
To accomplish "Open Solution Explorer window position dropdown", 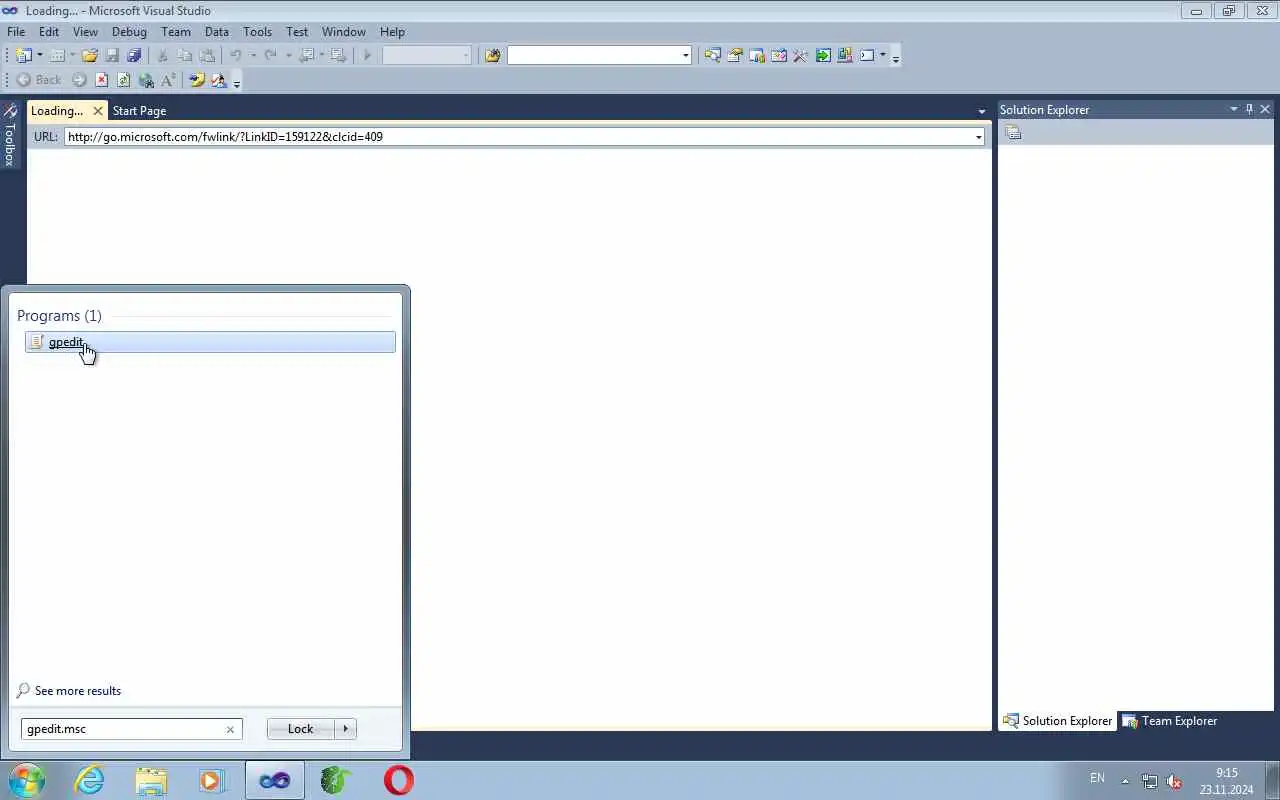I will point(1233,109).
